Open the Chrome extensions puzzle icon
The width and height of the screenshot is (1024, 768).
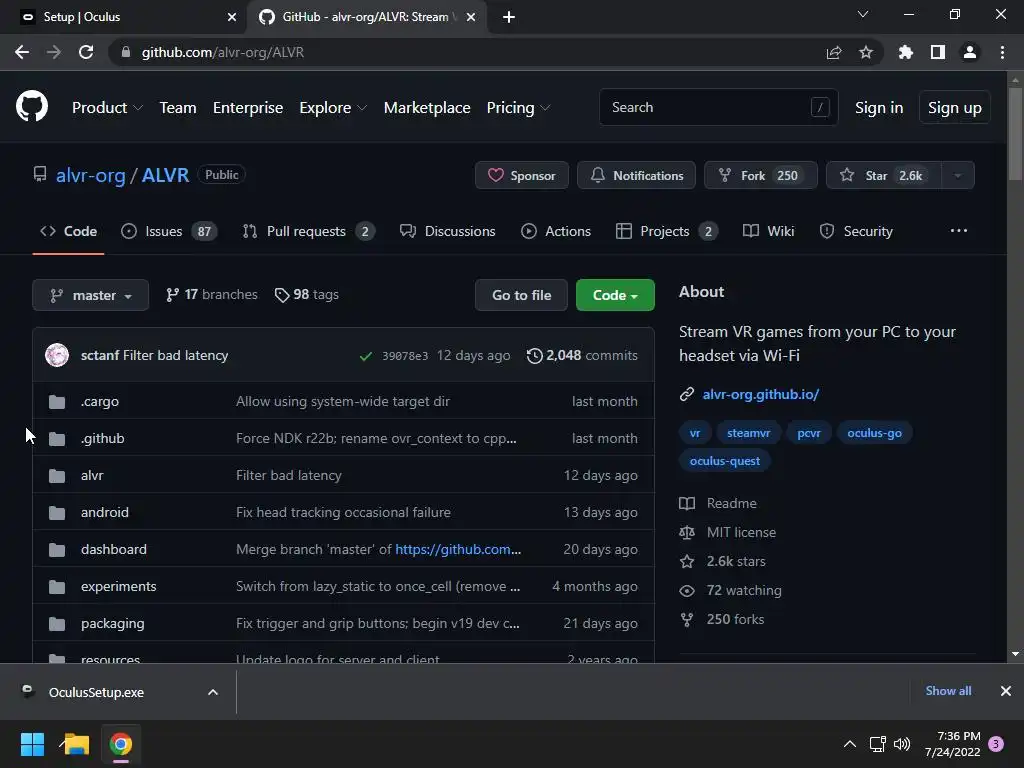point(905,52)
